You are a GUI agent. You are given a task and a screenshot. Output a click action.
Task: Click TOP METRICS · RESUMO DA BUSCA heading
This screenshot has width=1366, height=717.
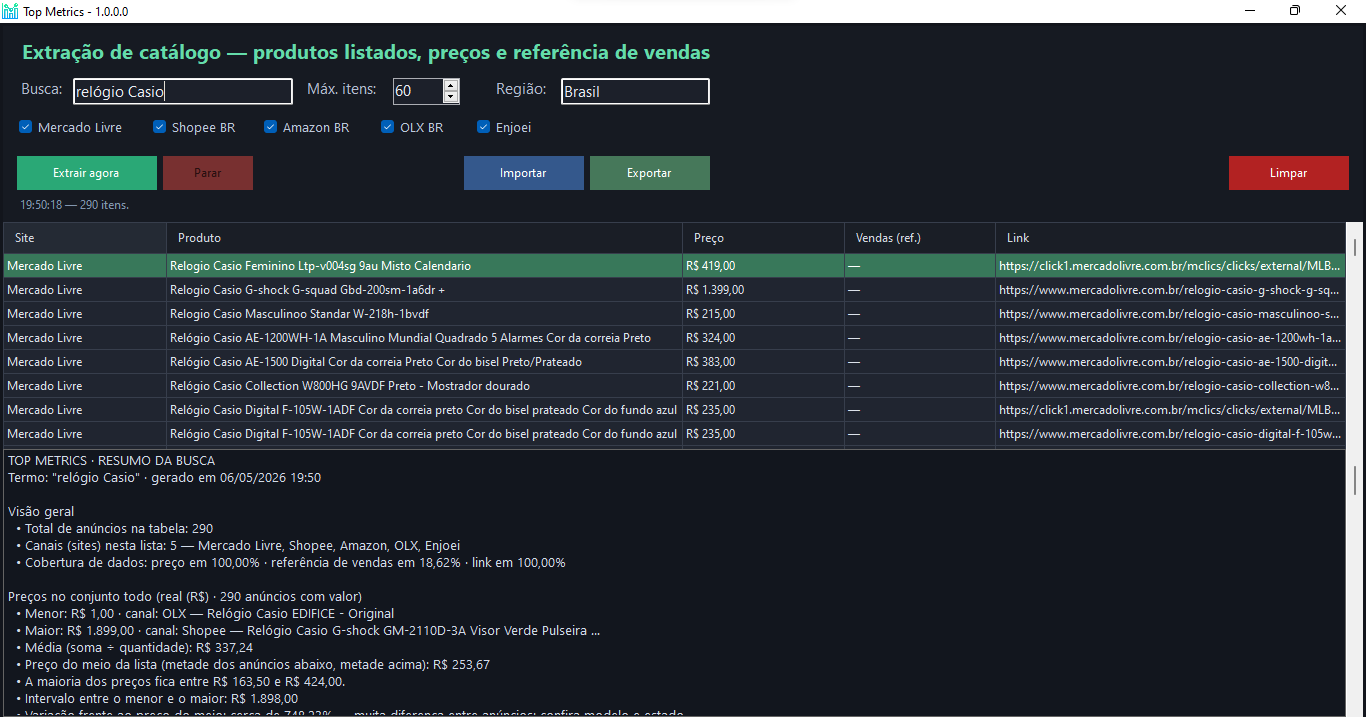[x=111, y=461]
